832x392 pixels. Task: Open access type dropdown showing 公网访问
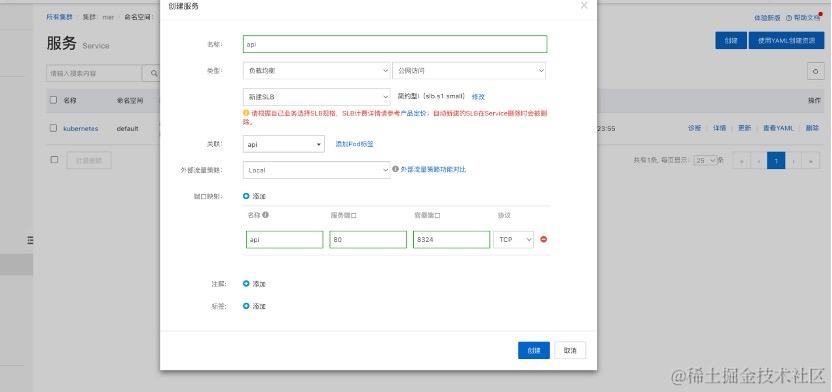[469, 71]
